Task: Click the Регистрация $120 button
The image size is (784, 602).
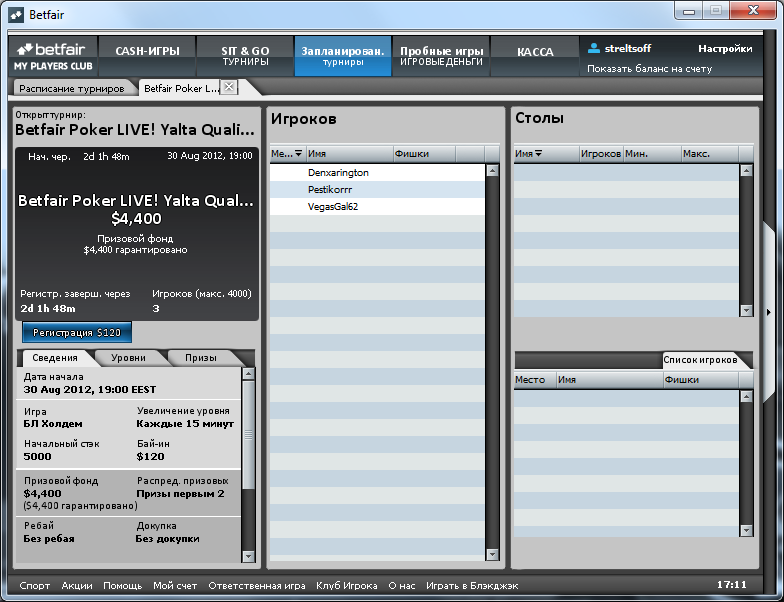Action: point(77,332)
